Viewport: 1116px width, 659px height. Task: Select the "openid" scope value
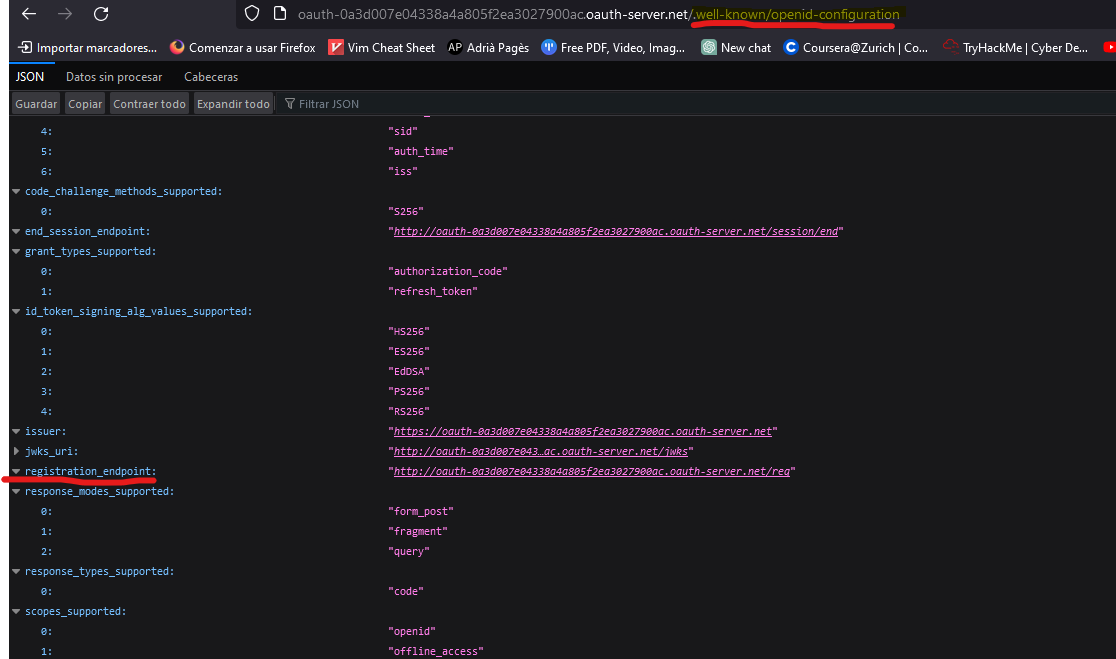[411, 631]
